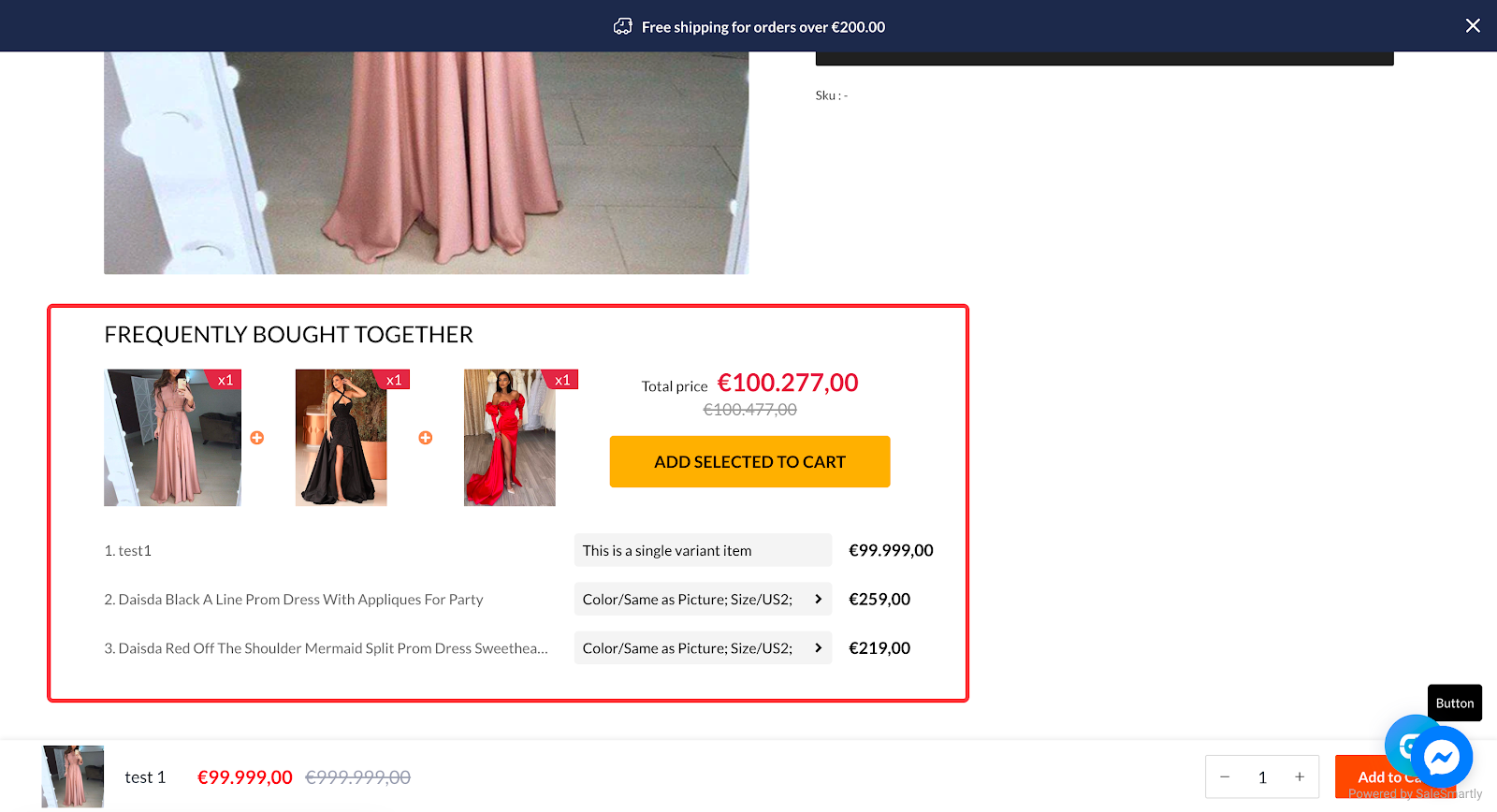Close the free shipping announcement banner
1497x812 pixels.
click(x=1472, y=26)
